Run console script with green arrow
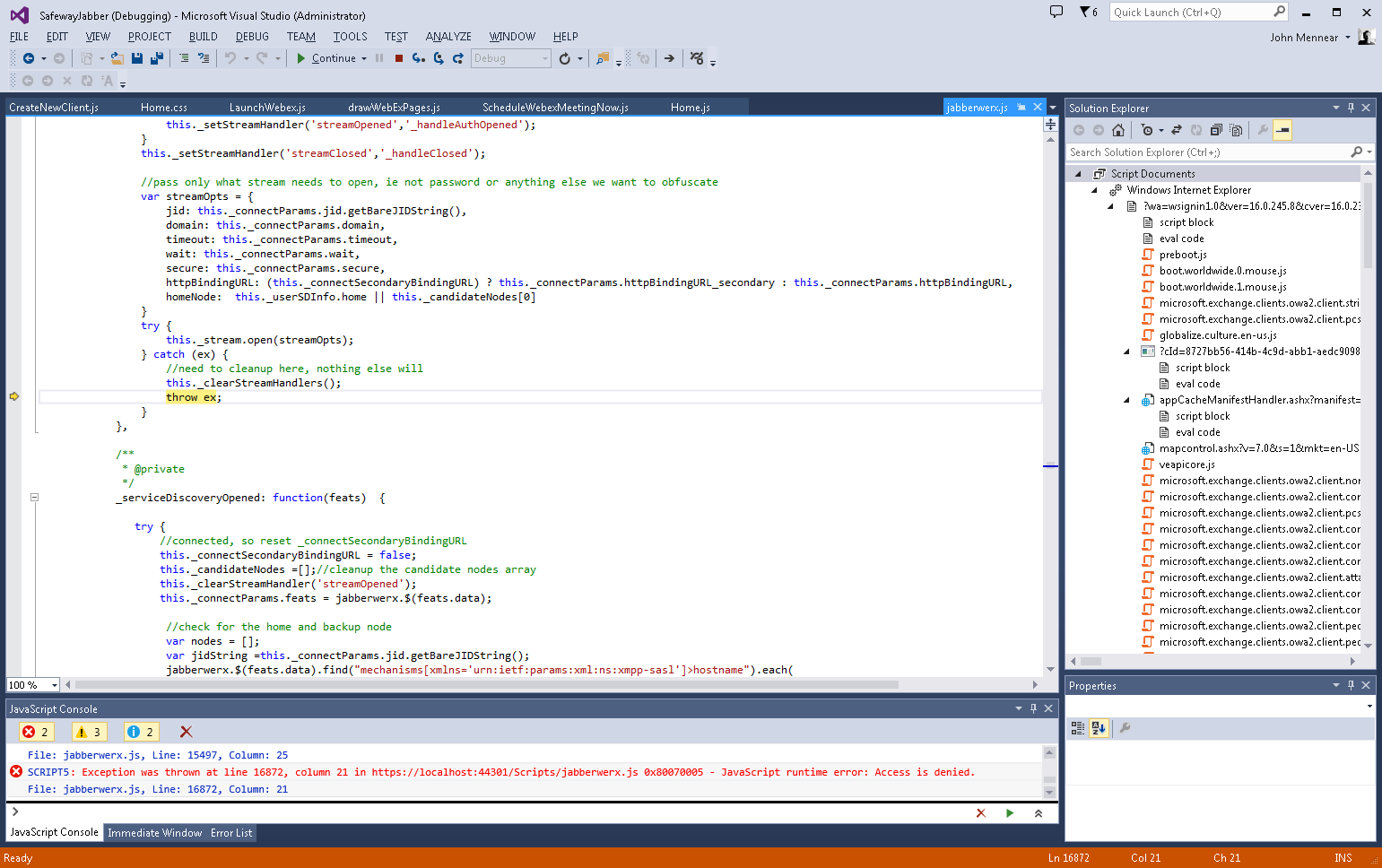The image size is (1382, 868). pyautogui.click(x=1010, y=813)
